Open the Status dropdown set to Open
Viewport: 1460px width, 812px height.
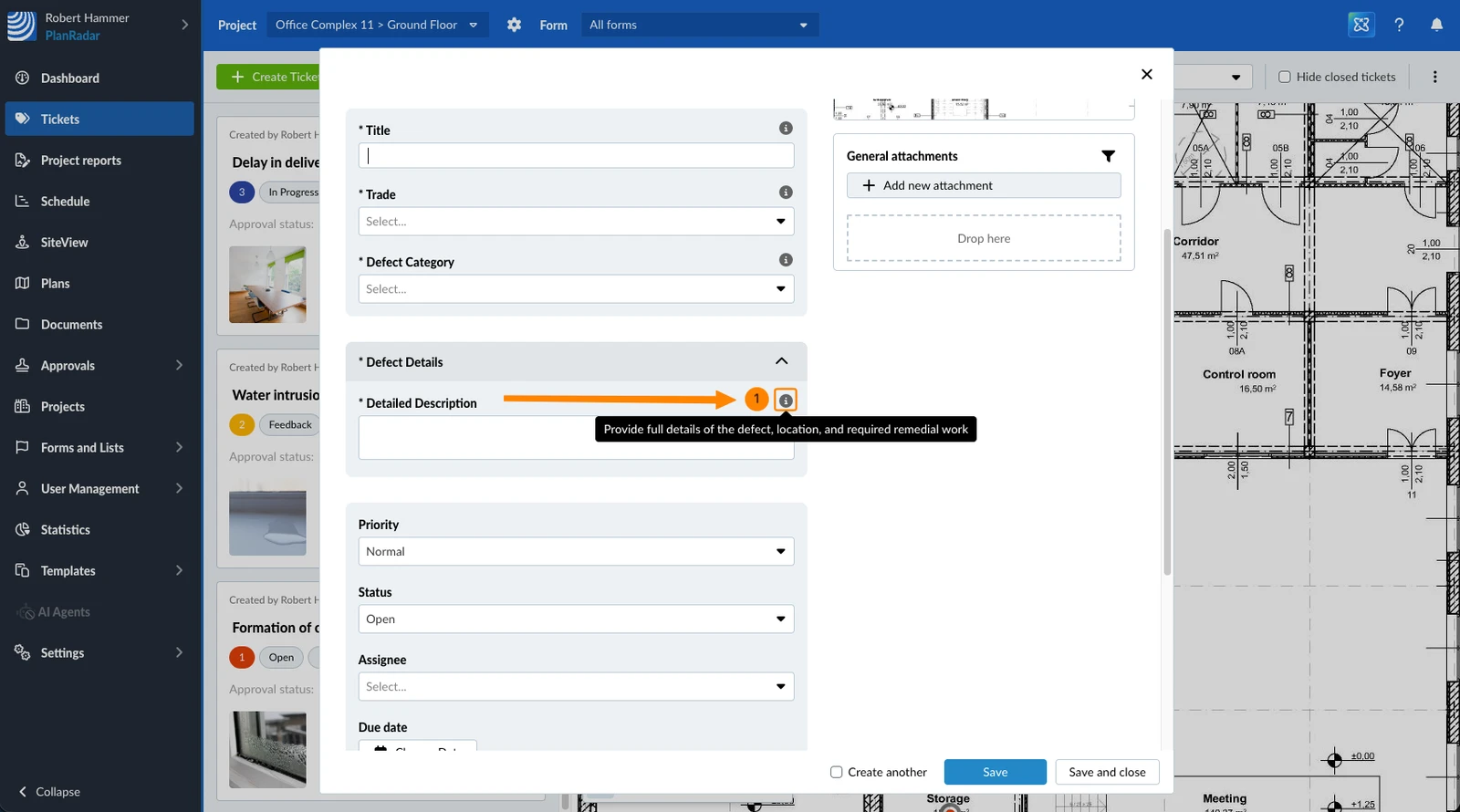pos(576,619)
